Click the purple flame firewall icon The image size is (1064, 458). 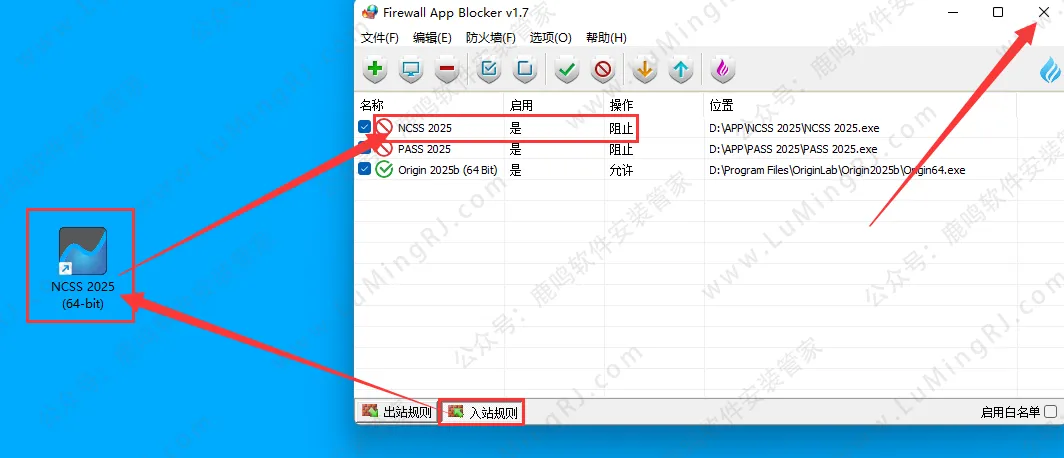722,69
